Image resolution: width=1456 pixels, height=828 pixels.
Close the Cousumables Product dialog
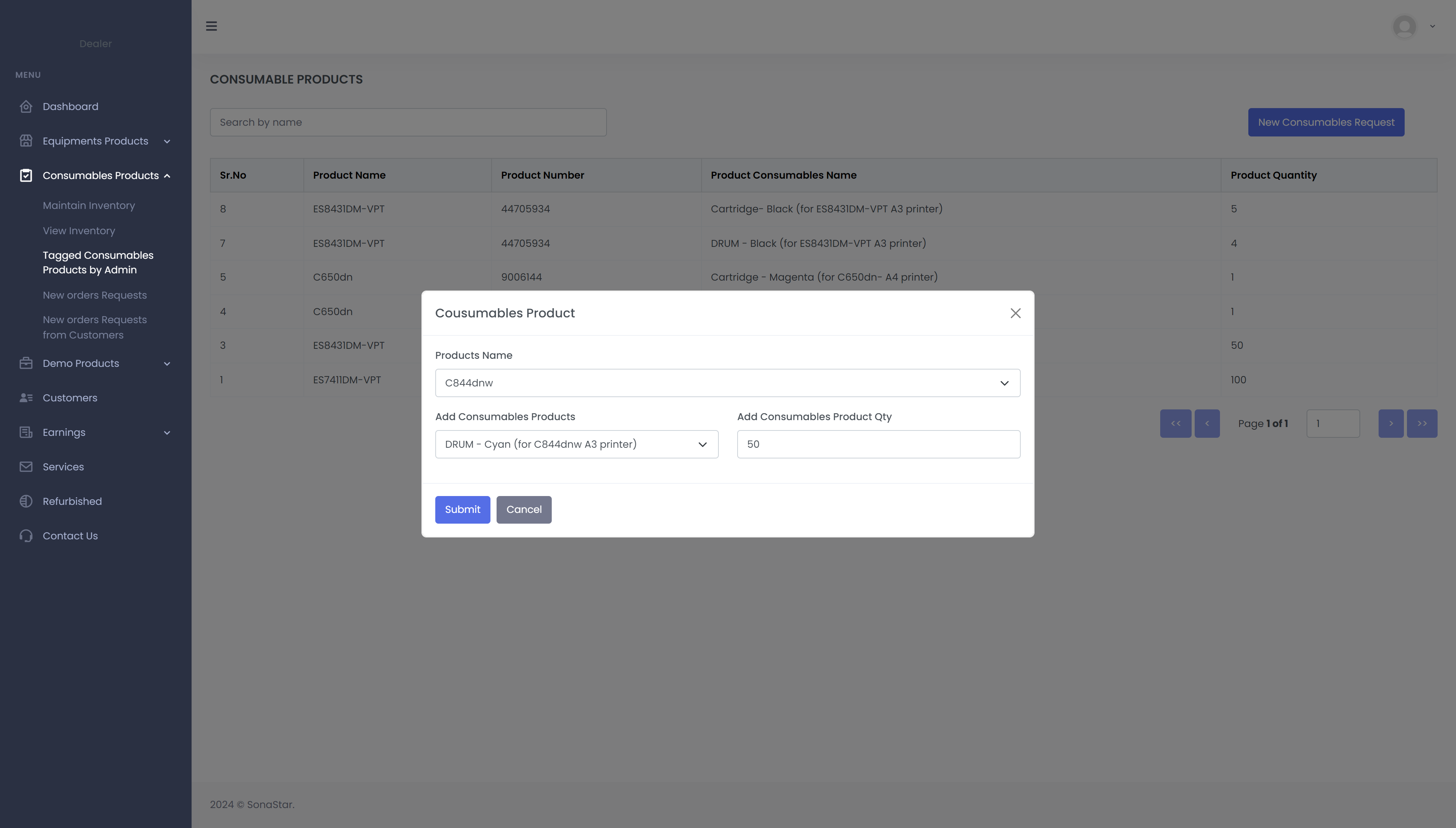[1016, 313]
